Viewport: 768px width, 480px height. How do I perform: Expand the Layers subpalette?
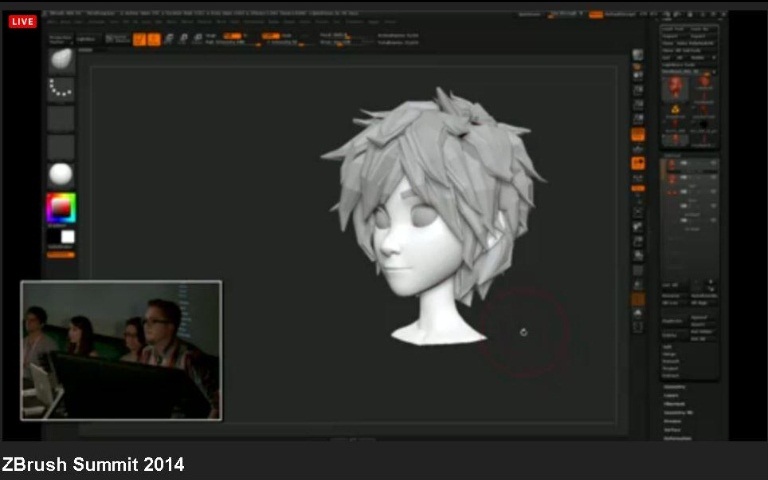point(672,395)
